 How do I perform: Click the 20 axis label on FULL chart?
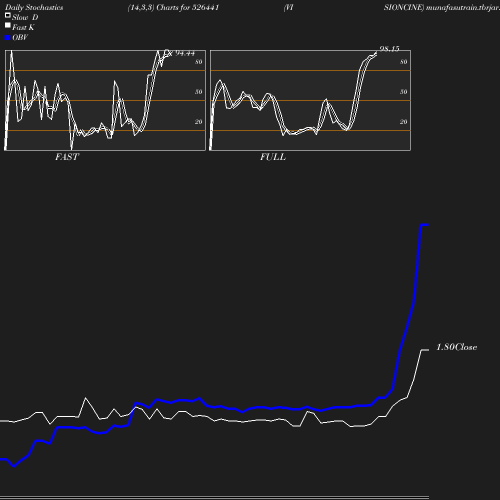(x=404, y=122)
